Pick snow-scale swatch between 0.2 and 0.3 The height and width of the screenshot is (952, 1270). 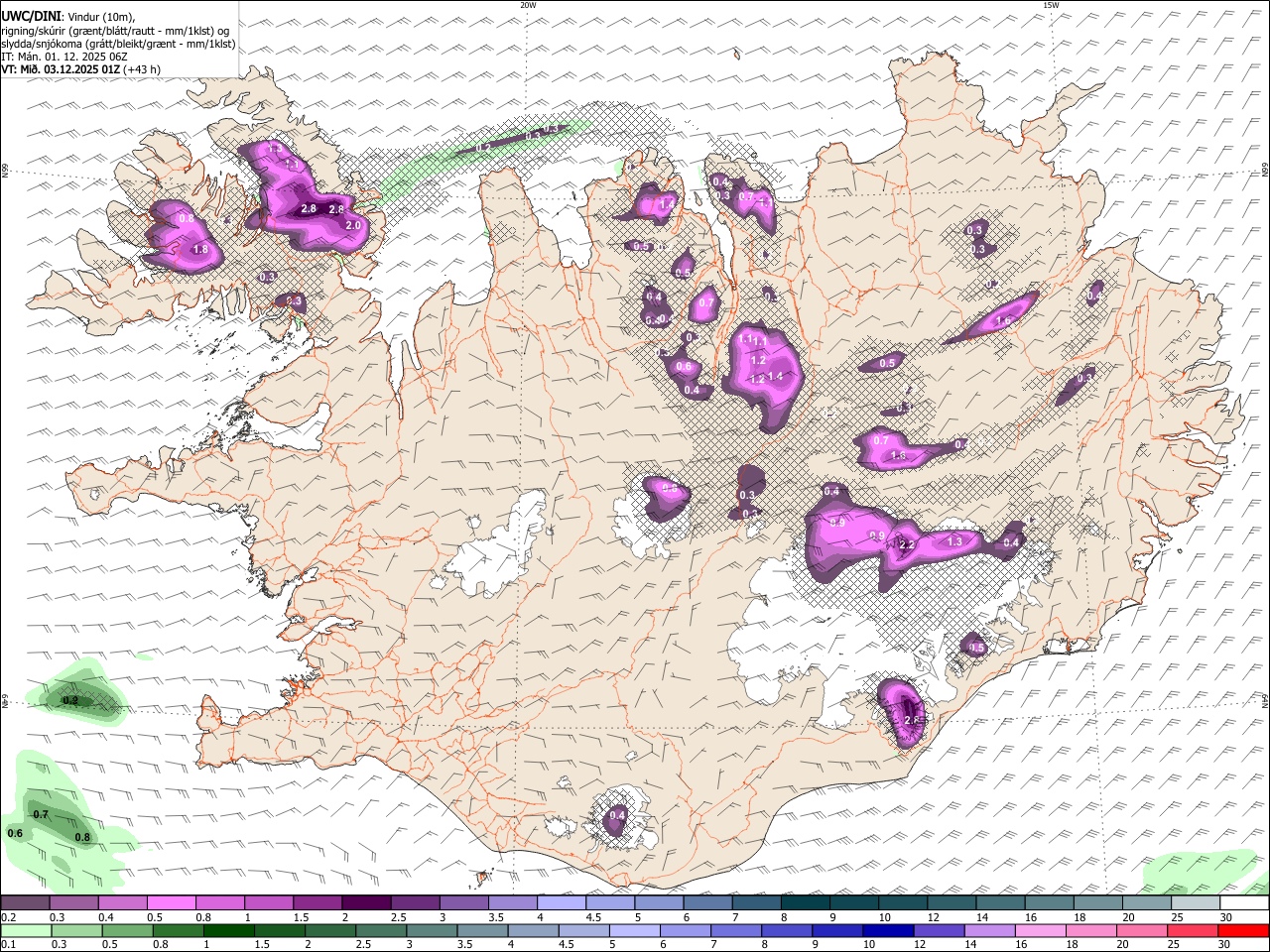tap(25, 903)
